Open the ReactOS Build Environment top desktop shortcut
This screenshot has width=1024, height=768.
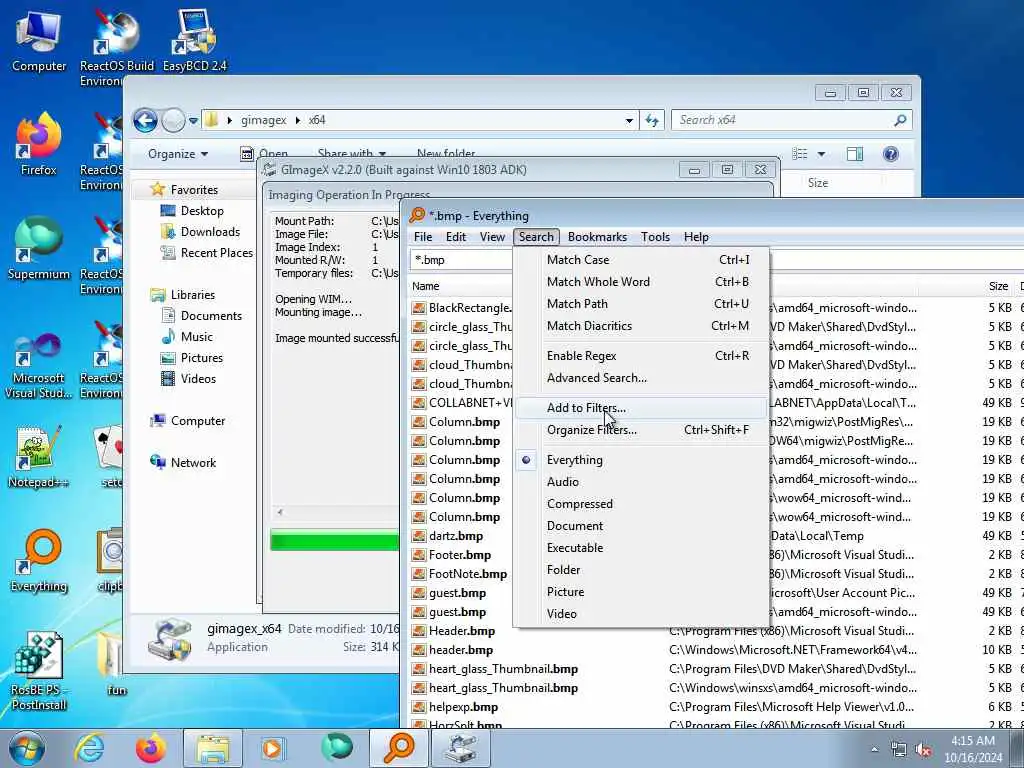116,47
